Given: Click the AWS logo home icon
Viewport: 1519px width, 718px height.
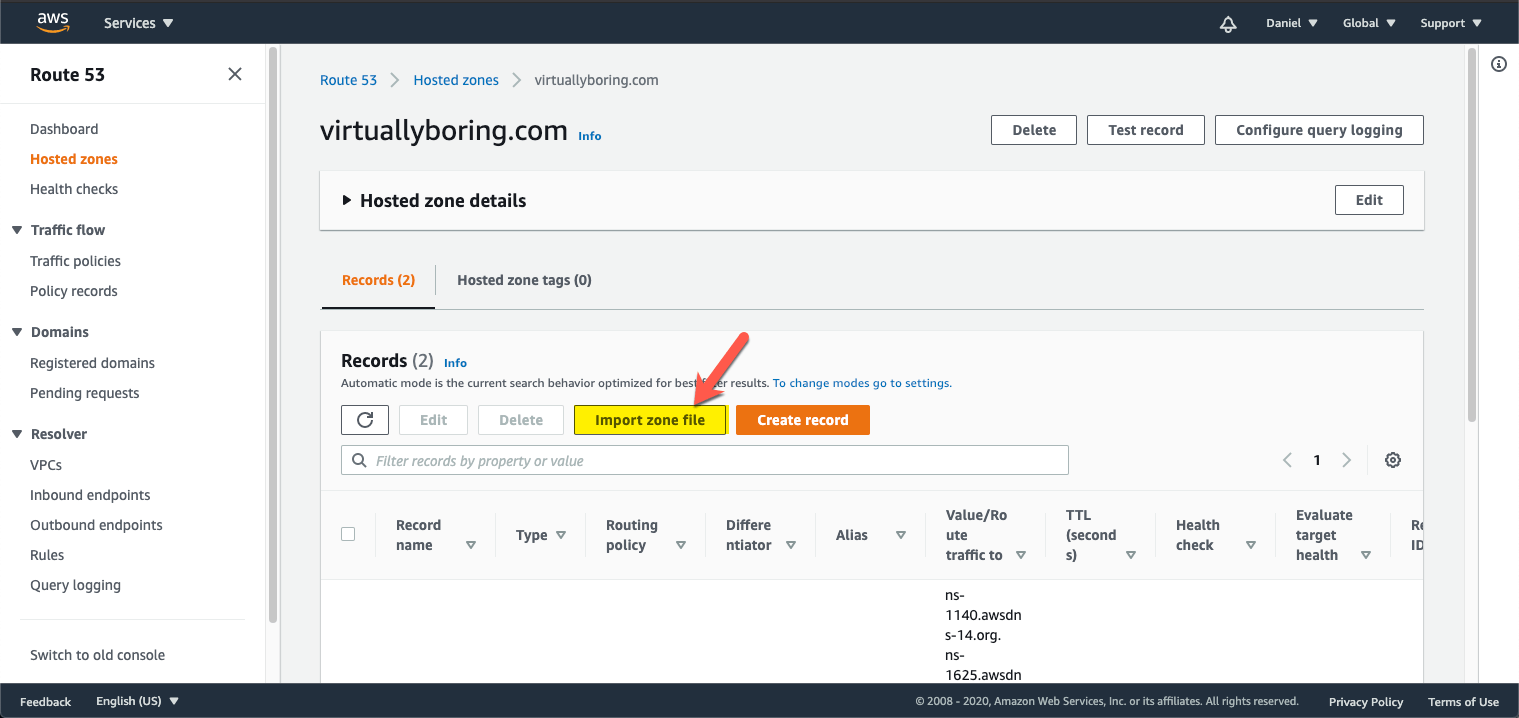Looking at the screenshot, I should 52,22.
